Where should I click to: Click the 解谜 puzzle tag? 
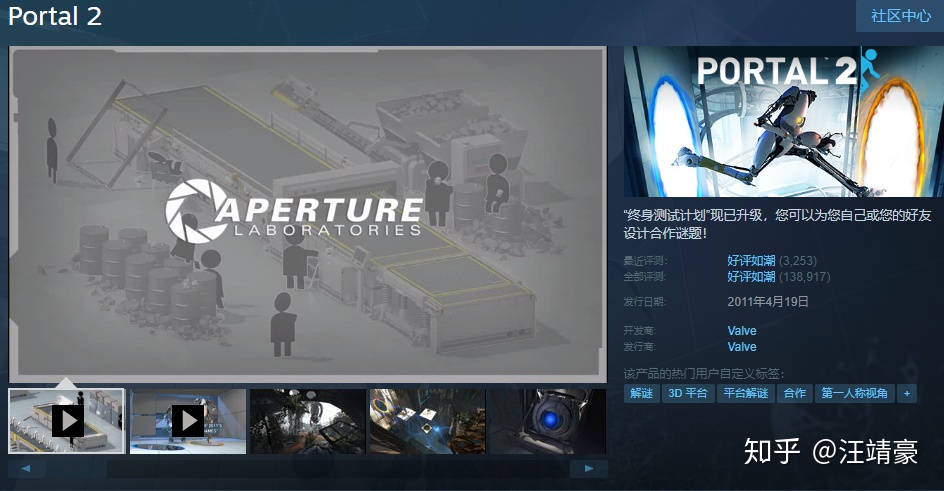(641, 394)
